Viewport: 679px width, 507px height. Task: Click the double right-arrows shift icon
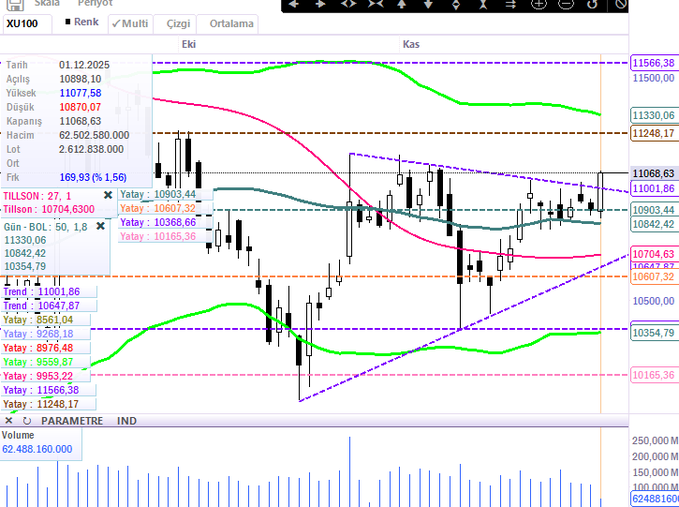coord(511,4)
